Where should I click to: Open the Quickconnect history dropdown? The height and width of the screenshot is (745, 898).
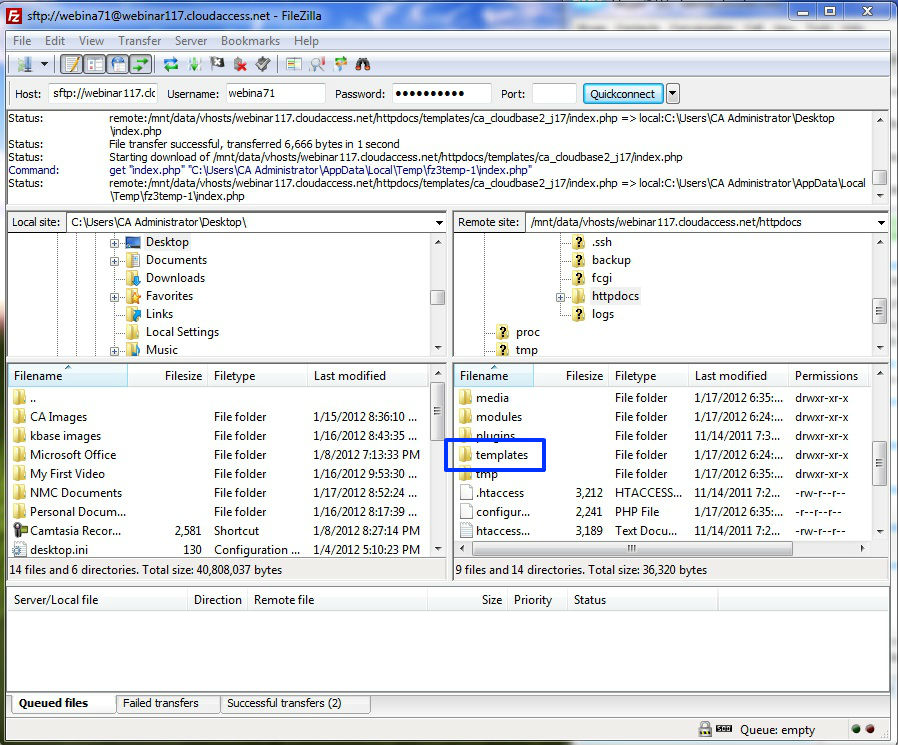pyautogui.click(x=673, y=93)
